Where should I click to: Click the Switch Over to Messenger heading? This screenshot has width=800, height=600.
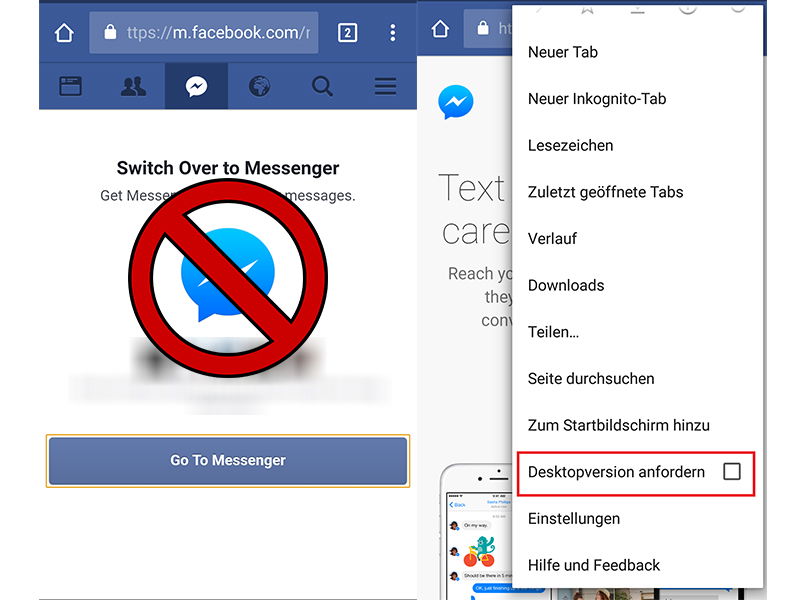228,168
